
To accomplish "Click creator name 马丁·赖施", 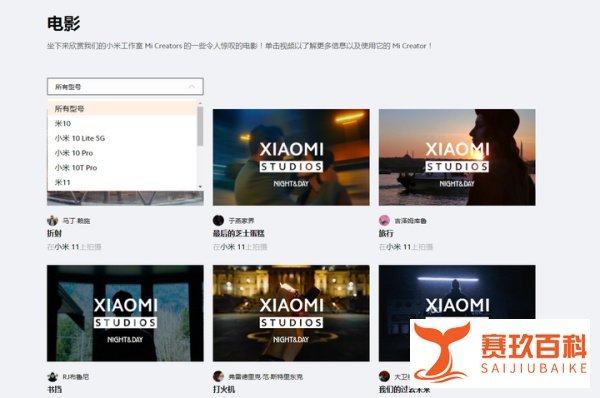I will click(x=76, y=221).
